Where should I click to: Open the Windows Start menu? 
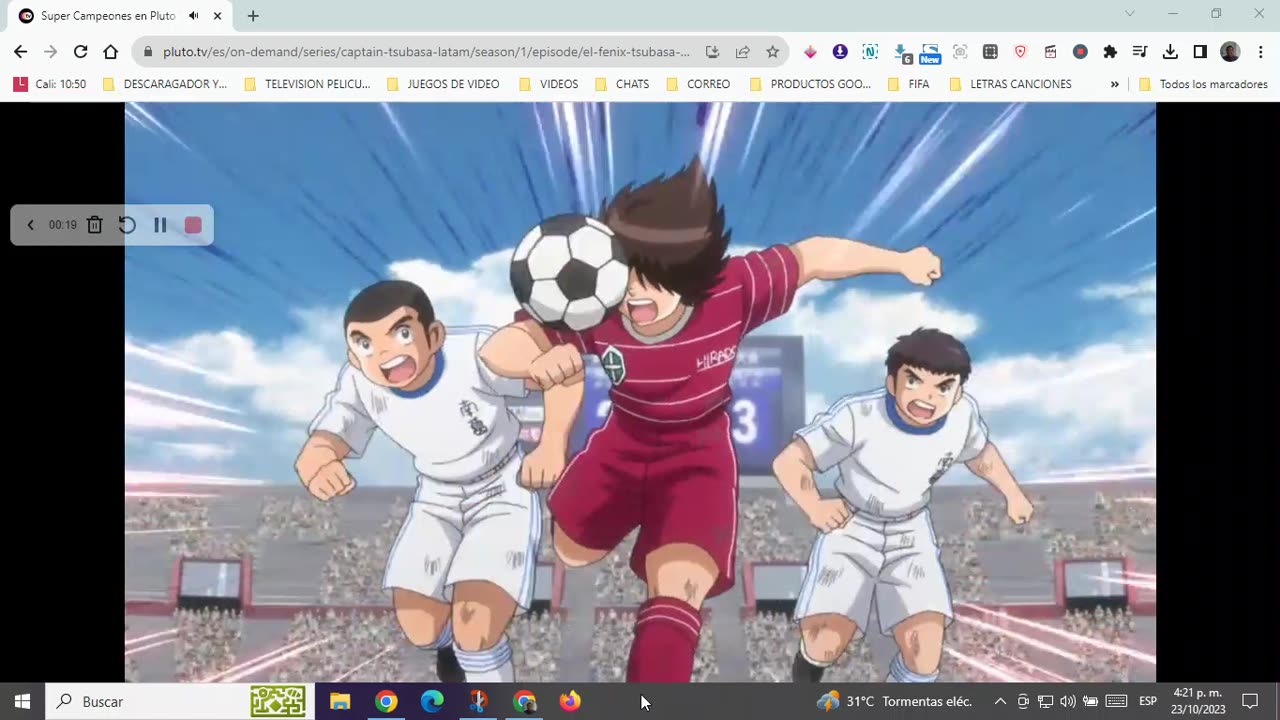[x=23, y=701]
